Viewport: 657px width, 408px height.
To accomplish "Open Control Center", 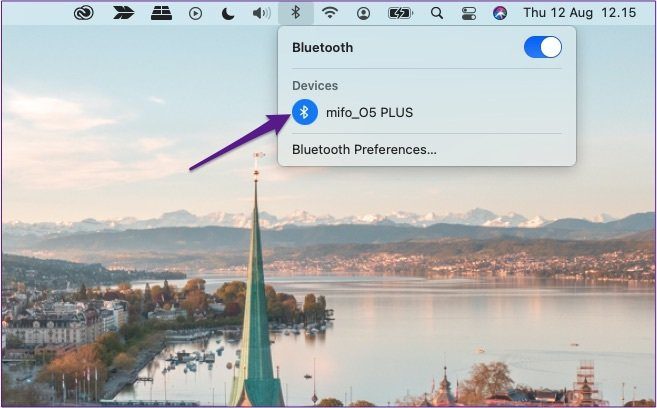I will (x=469, y=13).
